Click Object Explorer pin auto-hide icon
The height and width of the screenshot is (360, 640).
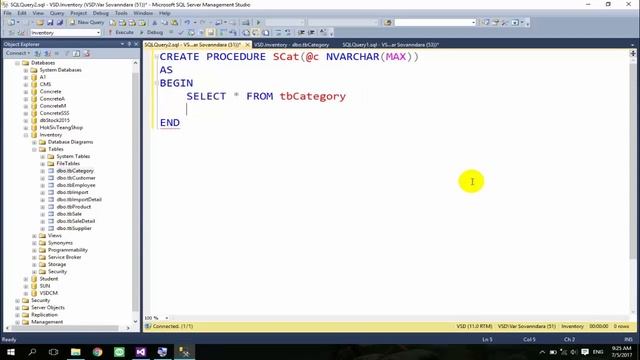[129, 44]
